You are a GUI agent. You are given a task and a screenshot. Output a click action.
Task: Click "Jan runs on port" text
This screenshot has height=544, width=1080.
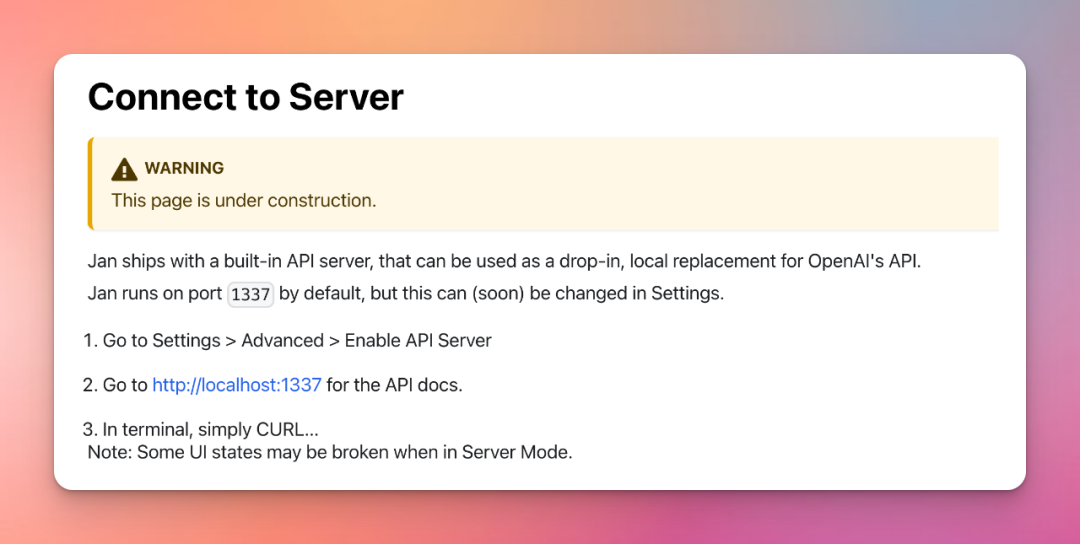[155, 294]
